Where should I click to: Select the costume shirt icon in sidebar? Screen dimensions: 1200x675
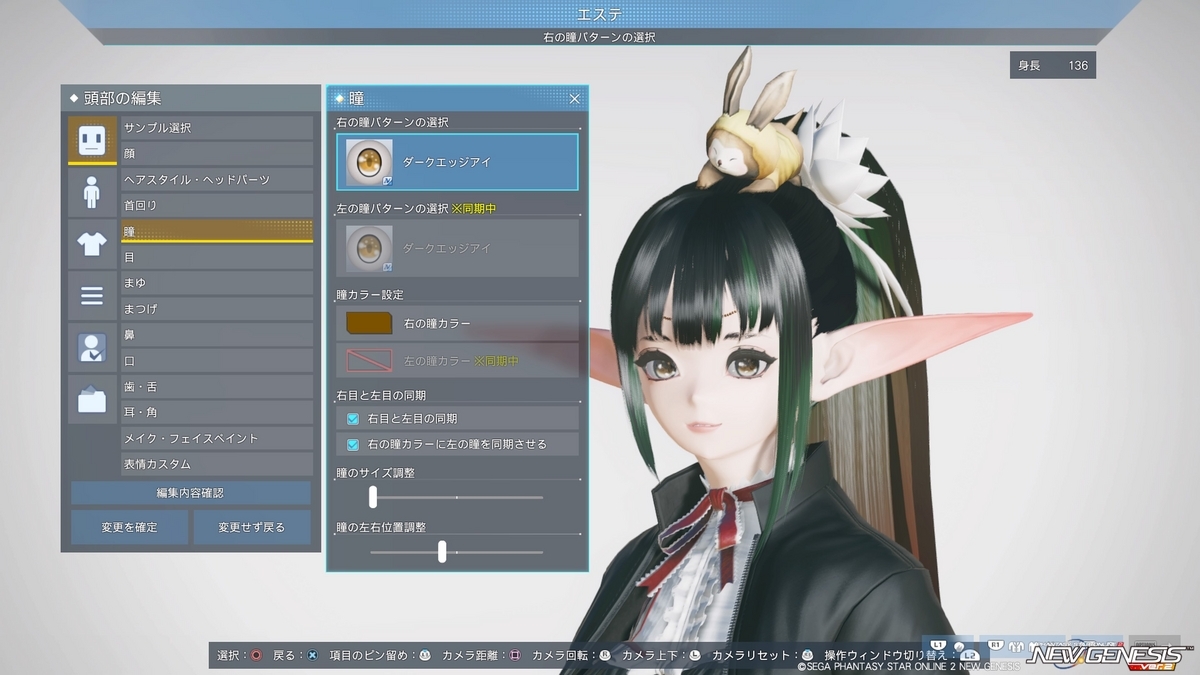pos(92,244)
